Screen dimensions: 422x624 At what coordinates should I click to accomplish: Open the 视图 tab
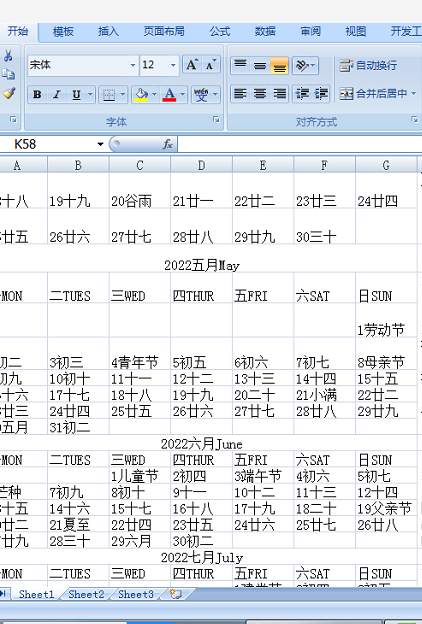coord(356,31)
